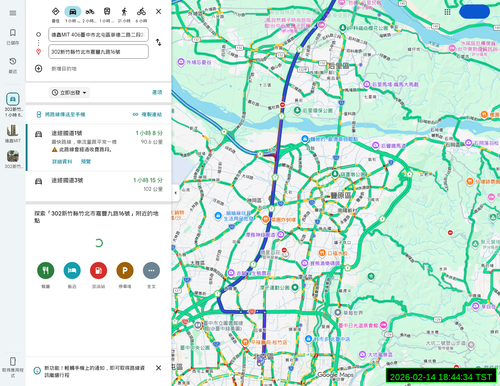Select the Driving car travel mode
500x386 pixels.
coord(72,12)
